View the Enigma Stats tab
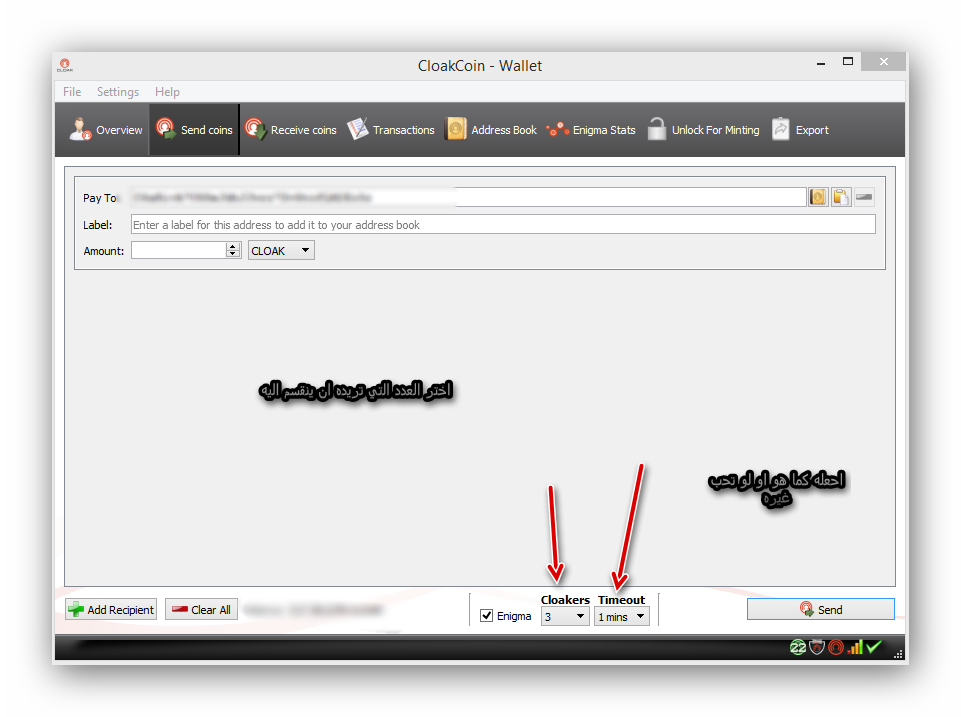Screen dimensions: 961x717 tap(591, 130)
